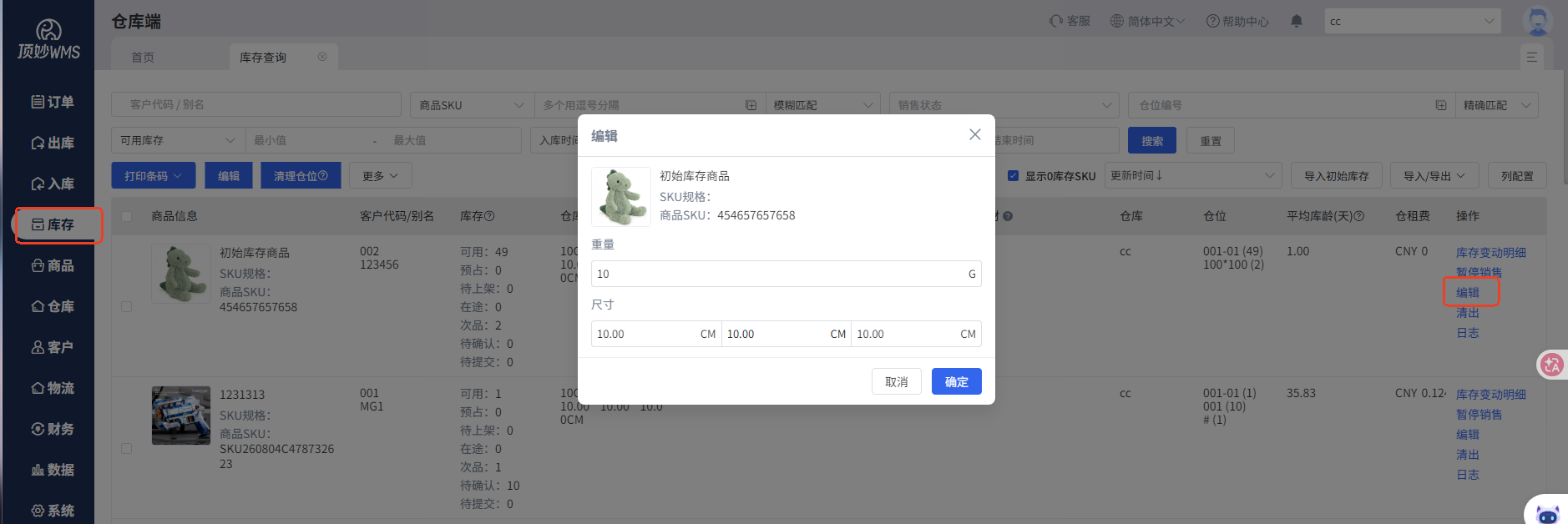Image resolution: width=1568 pixels, height=524 pixels.
Task: Click the dinosaur product image in dialog
Action: point(621,197)
